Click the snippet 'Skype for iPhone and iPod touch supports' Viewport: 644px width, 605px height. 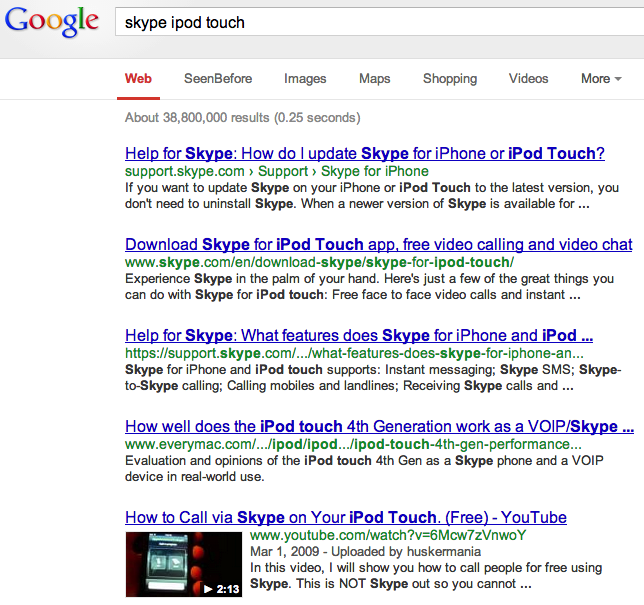(373, 377)
